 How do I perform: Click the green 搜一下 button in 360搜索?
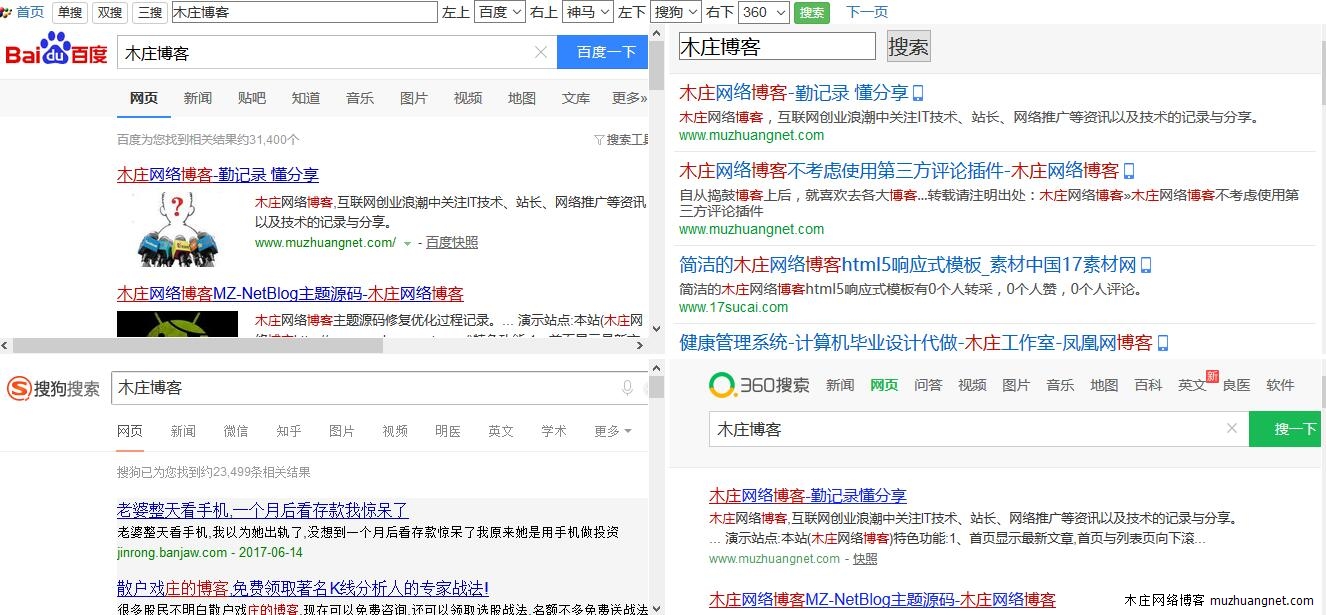tap(1285, 429)
